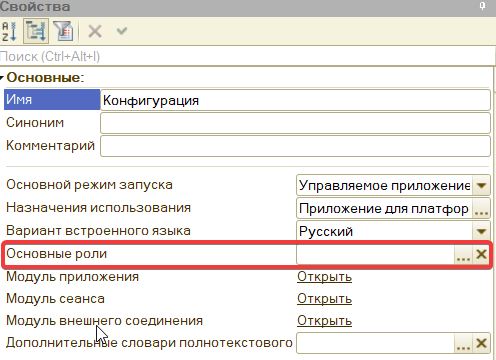The image size is (496, 360).
Task: Open the Вариант встроенного языка dropdown arrow
Action: tap(481, 231)
